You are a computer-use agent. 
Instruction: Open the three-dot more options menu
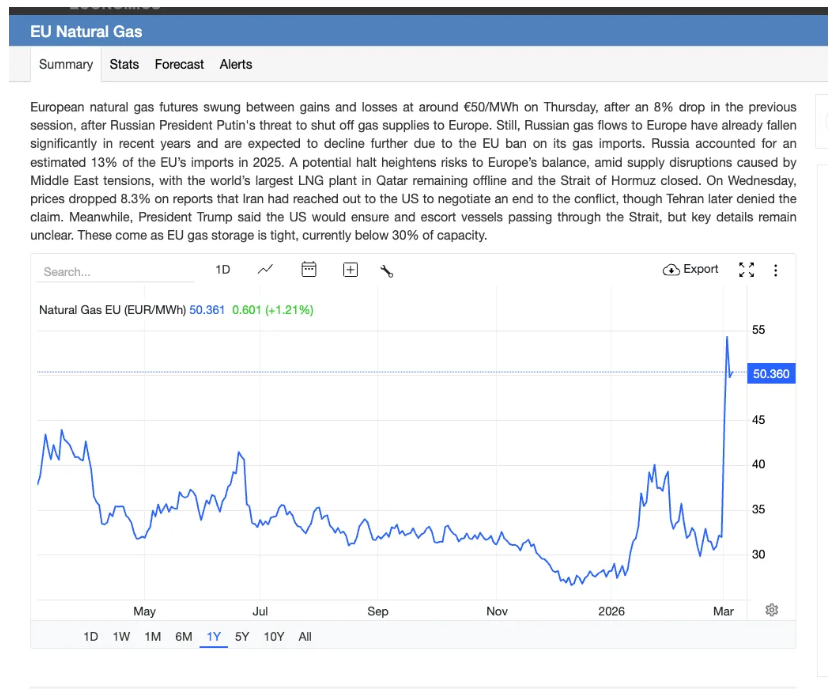(775, 270)
